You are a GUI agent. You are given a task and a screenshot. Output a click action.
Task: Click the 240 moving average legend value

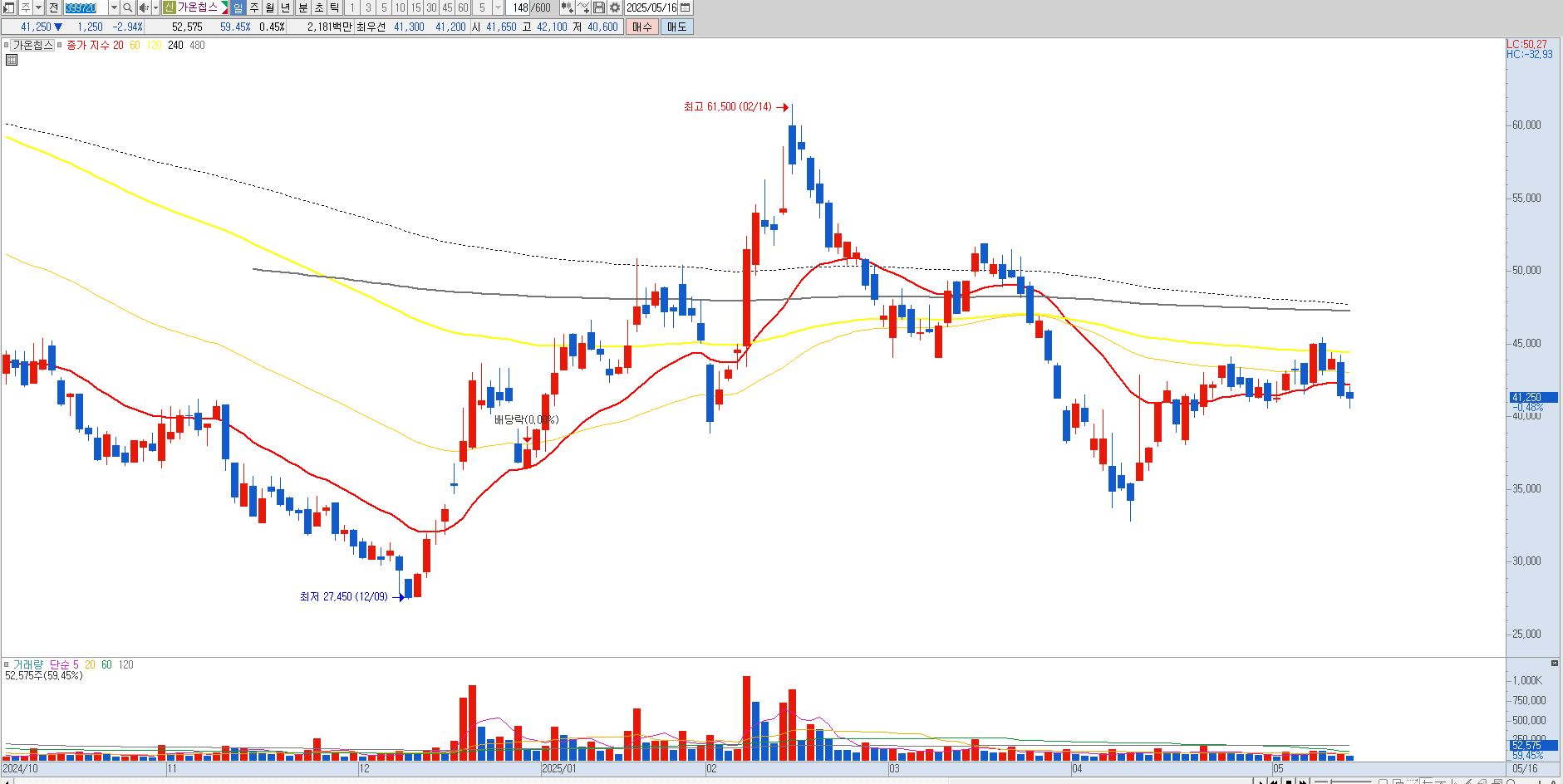[x=175, y=45]
